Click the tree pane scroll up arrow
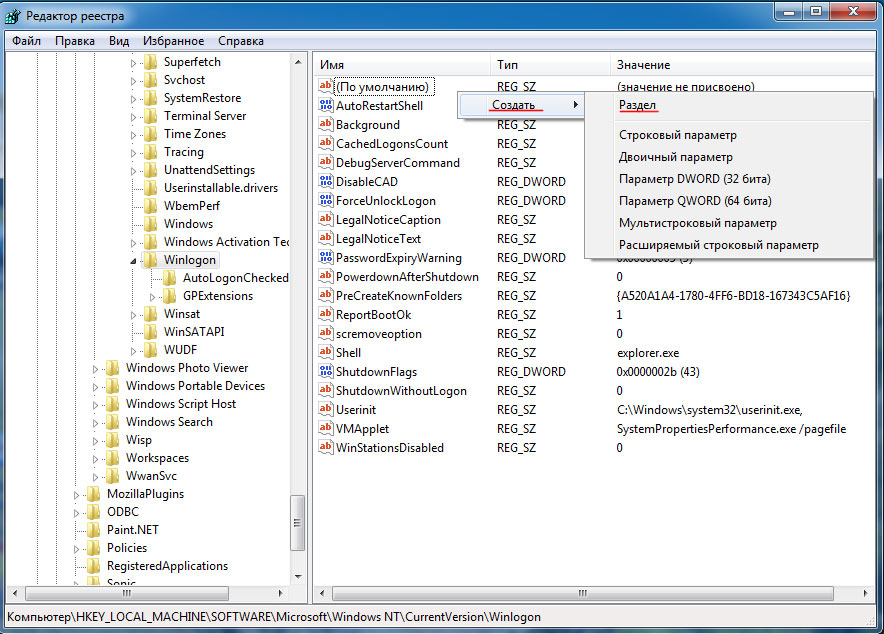Image resolution: width=884 pixels, height=634 pixels. (x=298, y=61)
